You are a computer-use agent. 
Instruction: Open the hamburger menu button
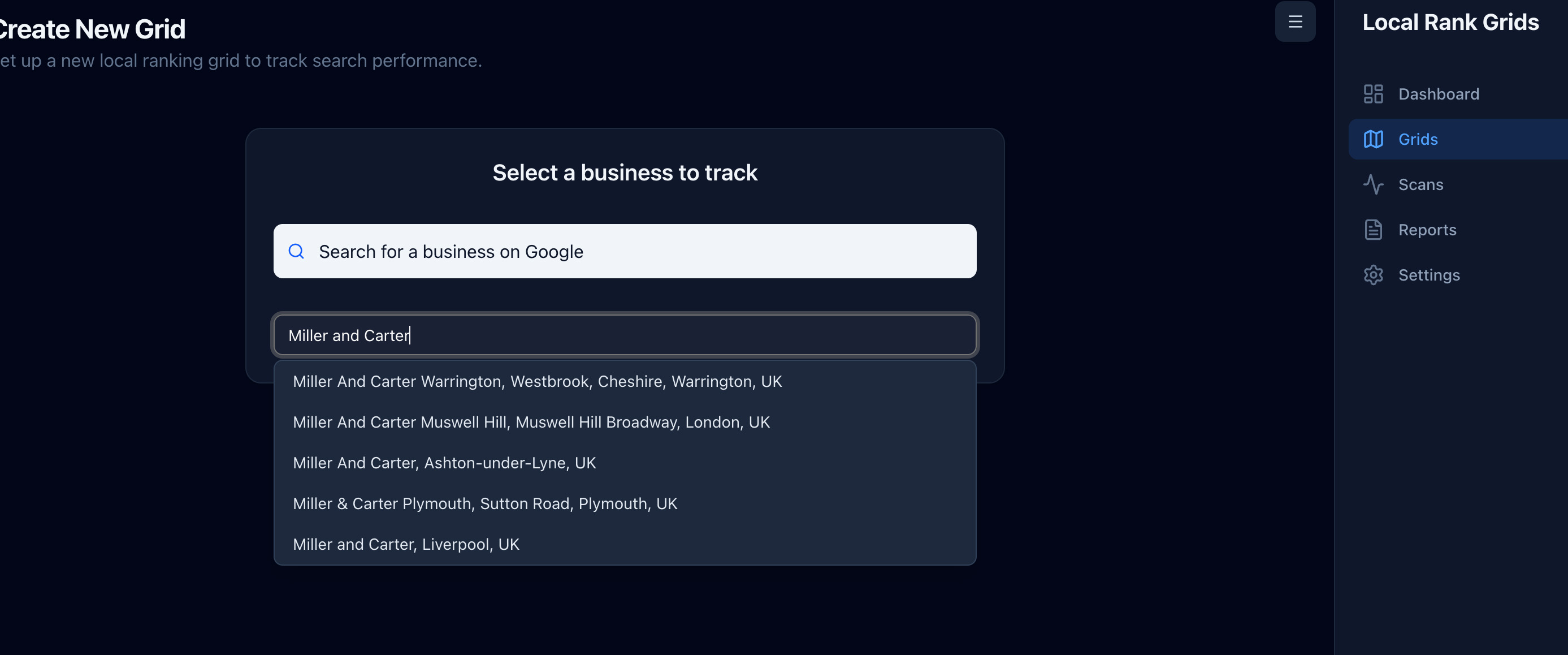tap(1294, 22)
